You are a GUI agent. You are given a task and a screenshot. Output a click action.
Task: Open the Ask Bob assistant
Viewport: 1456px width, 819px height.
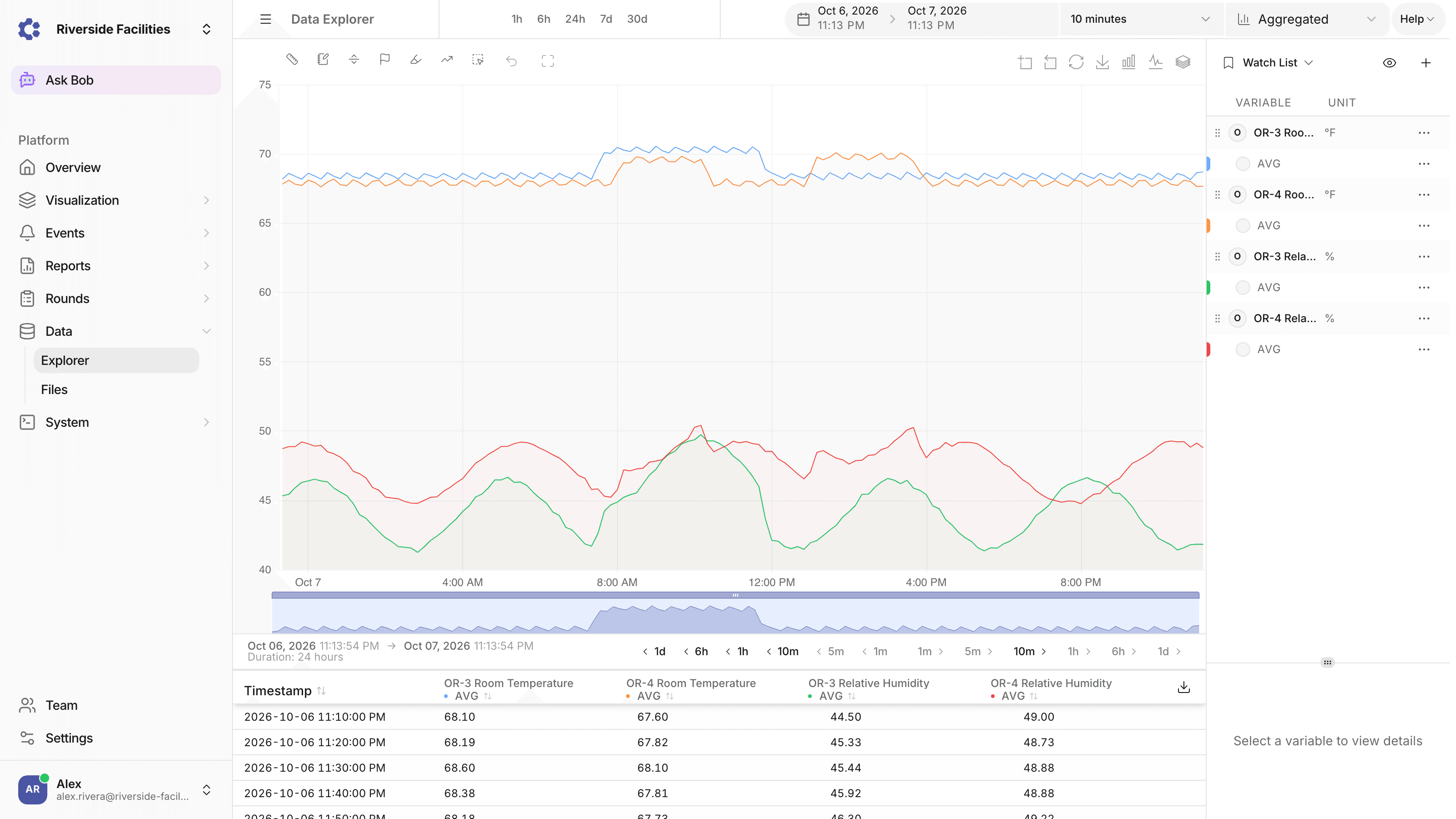[116, 80]
